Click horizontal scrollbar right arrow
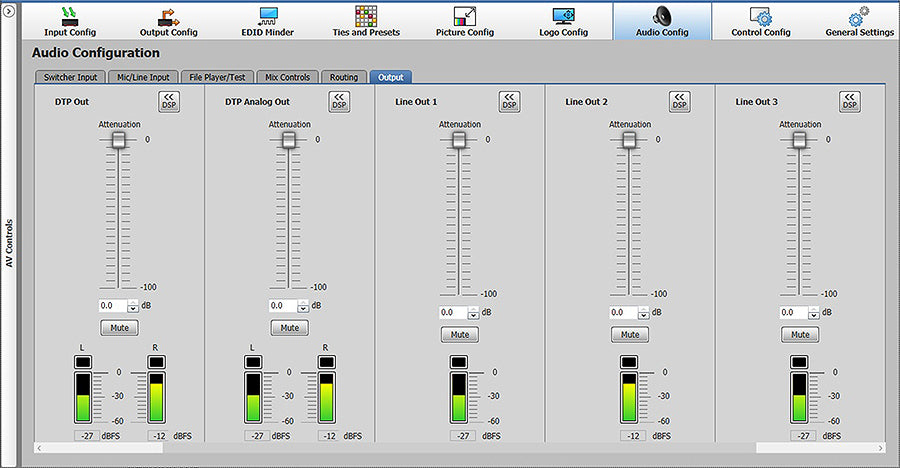Image resolution: width=900 pixels, height=468 pixels. coord(880,448)
